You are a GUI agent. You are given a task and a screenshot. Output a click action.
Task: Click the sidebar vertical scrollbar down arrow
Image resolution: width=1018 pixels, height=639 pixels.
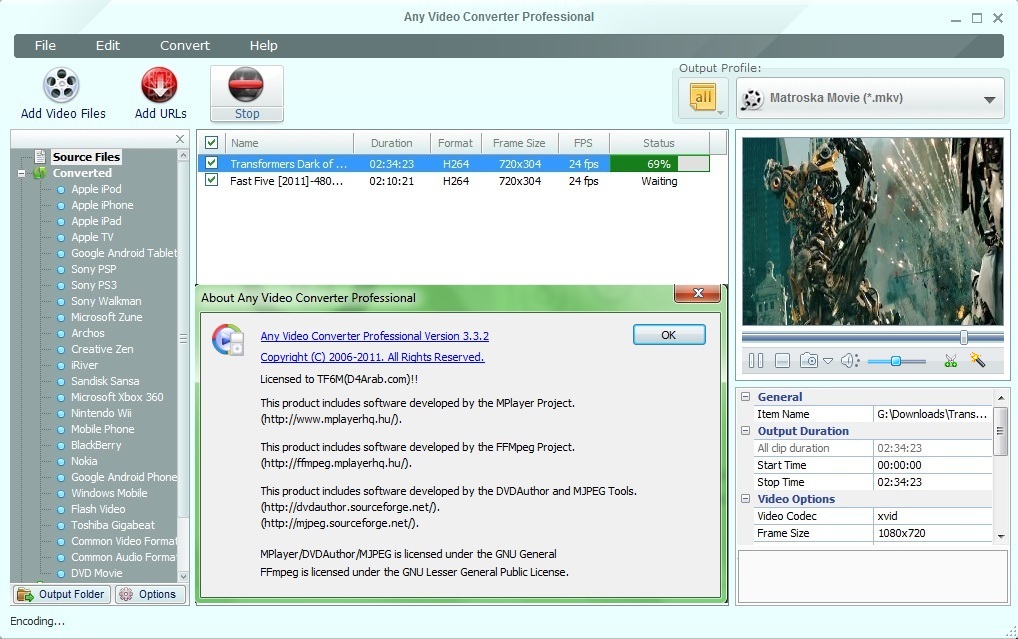point(183,576)
